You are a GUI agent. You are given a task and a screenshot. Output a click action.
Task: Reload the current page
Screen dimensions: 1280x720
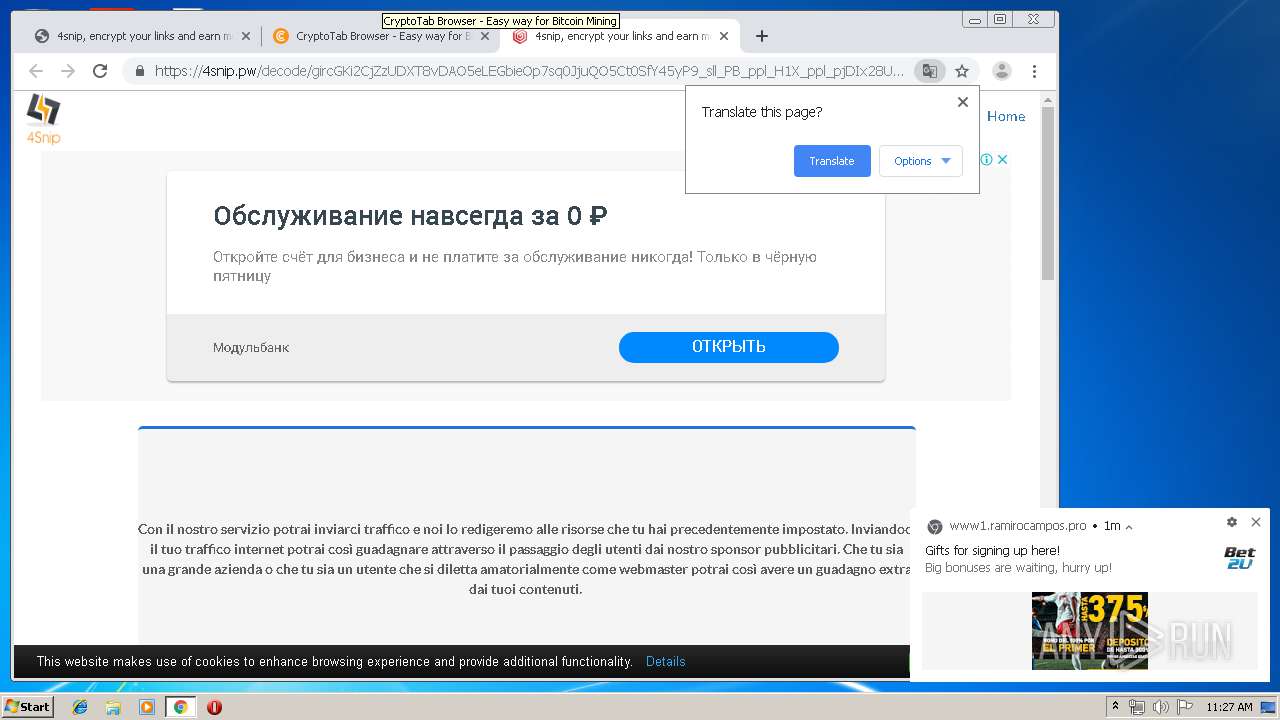100,71
